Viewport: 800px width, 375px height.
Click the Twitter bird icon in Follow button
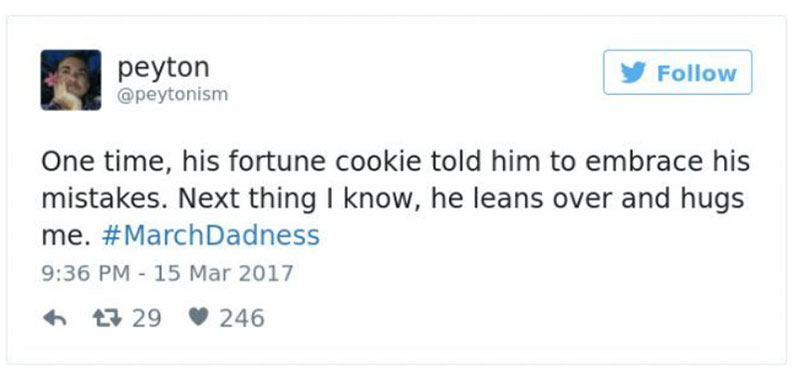[633, 72]
